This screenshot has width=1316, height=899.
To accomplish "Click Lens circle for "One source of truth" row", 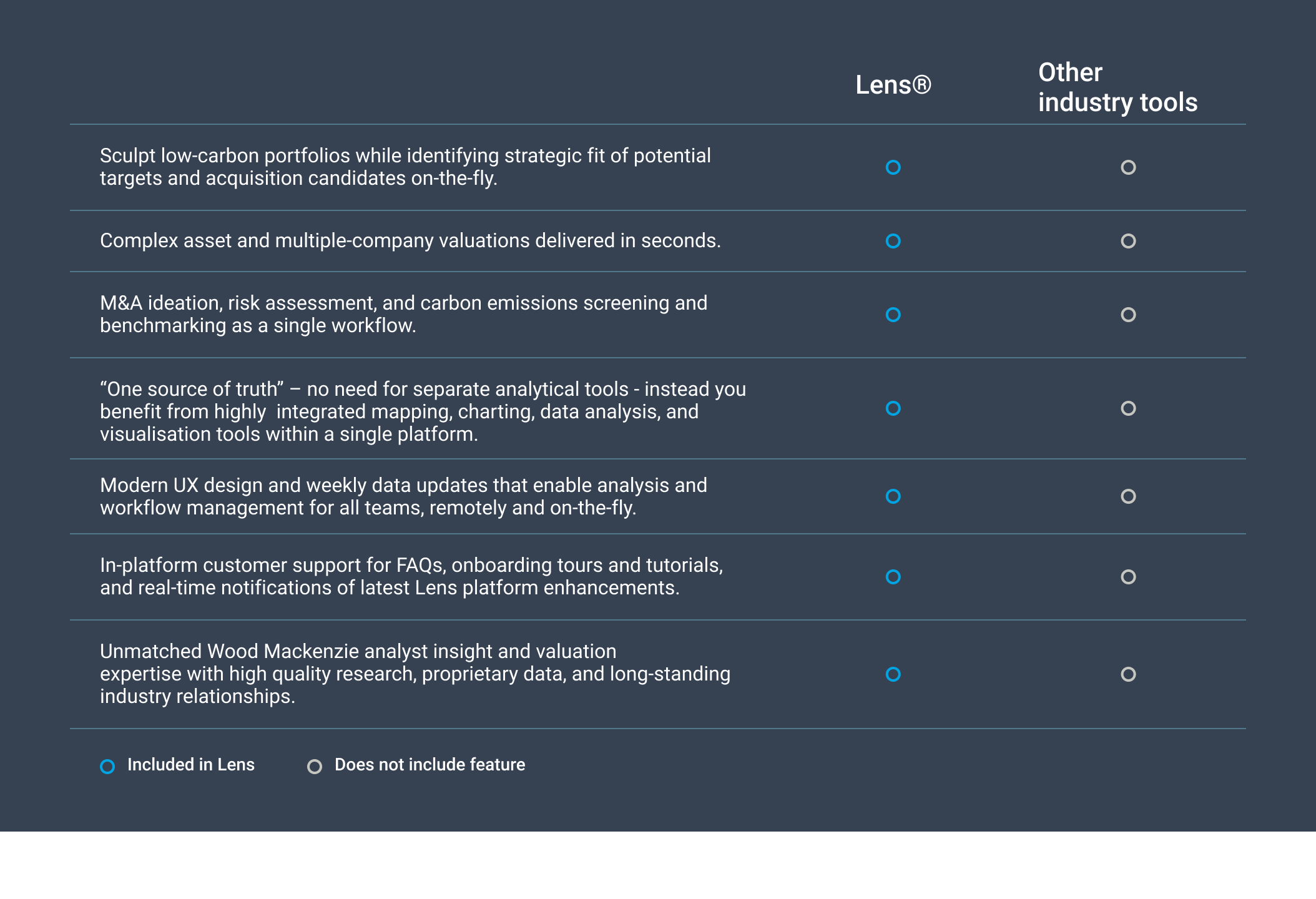I will tap(893, 408).
